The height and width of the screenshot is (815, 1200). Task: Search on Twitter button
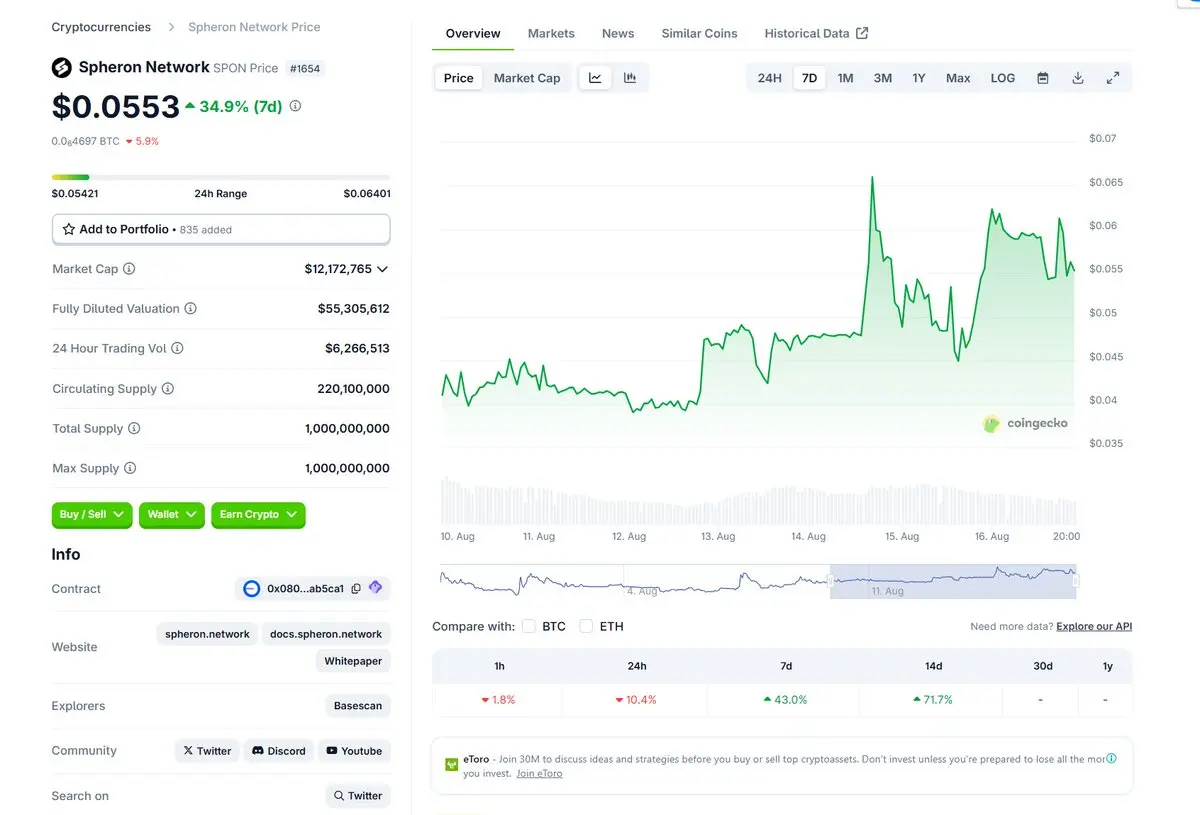click(358, 796)
